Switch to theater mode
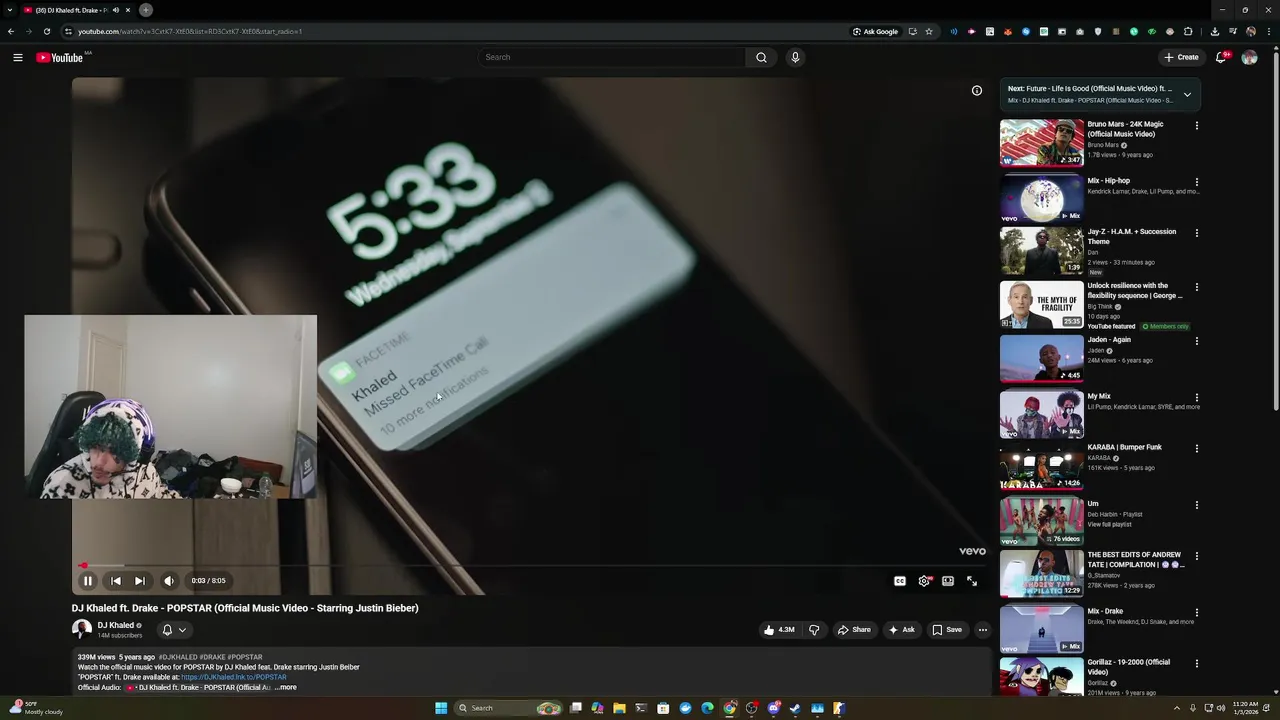 pos(948,581)
